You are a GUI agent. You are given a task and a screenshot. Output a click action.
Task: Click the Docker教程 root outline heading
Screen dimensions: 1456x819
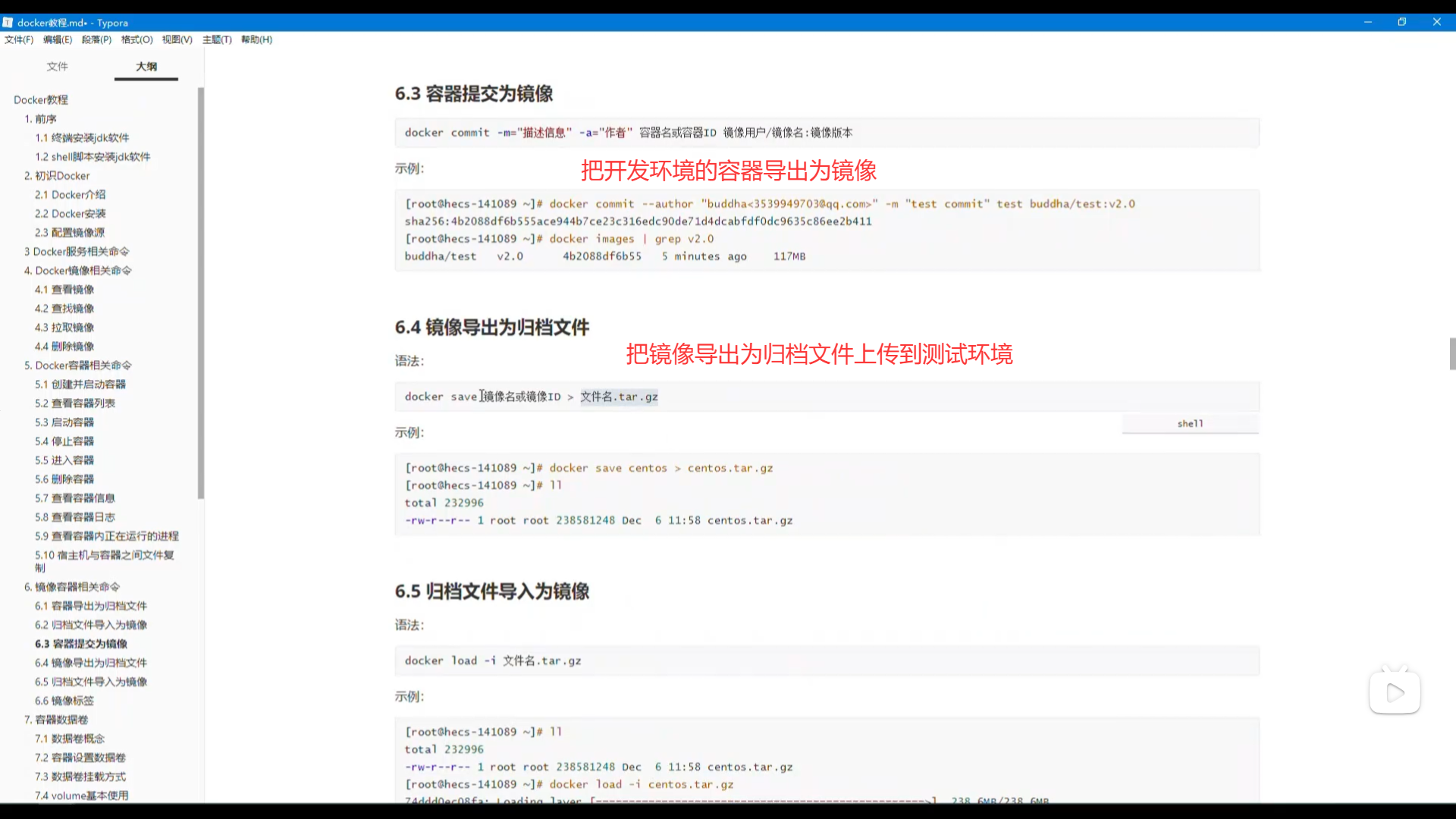[41, 100]
